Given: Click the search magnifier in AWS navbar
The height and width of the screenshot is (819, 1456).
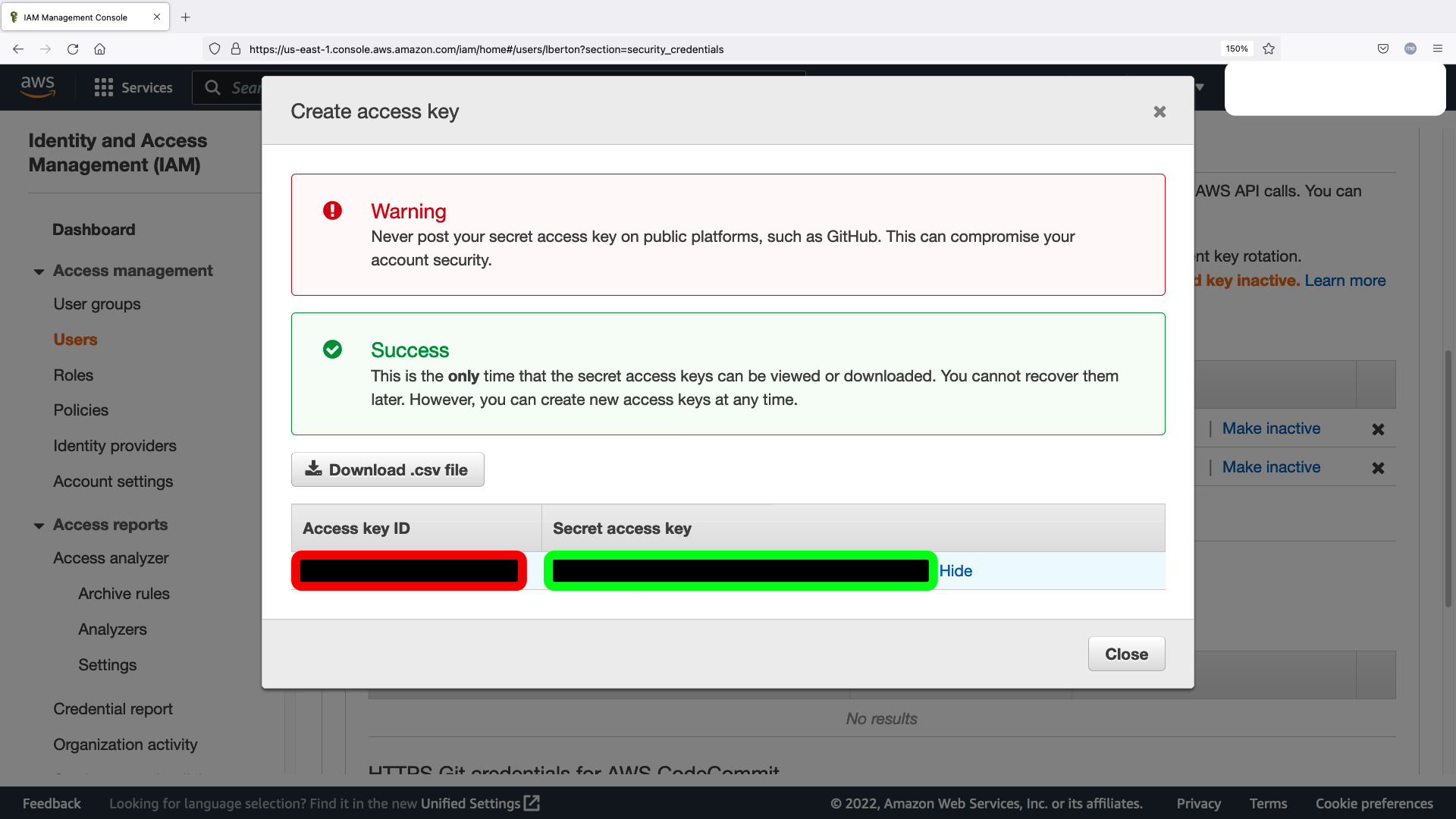Looking at the screenshot, I should [x=212, y=87].
